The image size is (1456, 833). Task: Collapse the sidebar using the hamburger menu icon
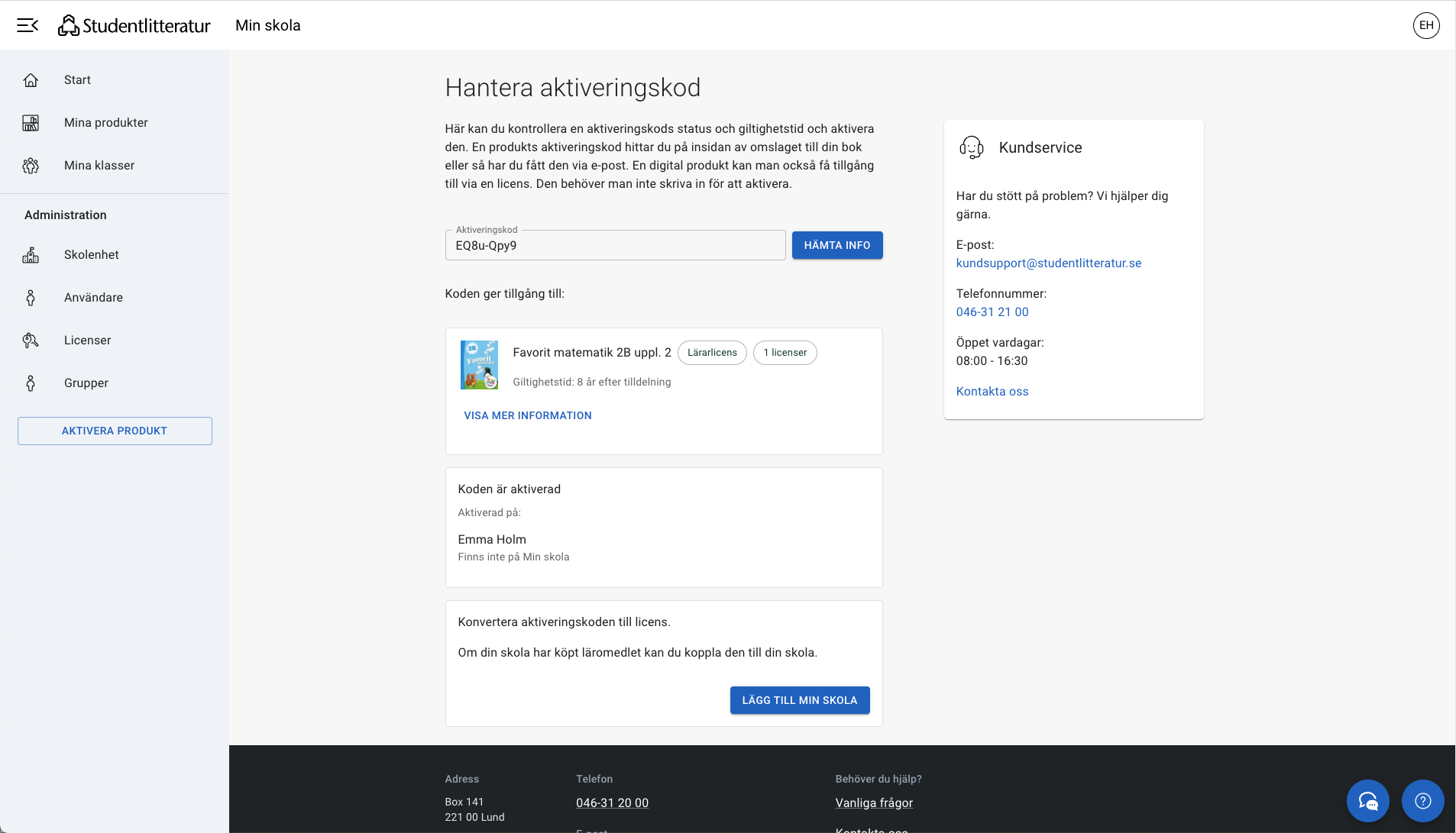click(x=28, y=25)
